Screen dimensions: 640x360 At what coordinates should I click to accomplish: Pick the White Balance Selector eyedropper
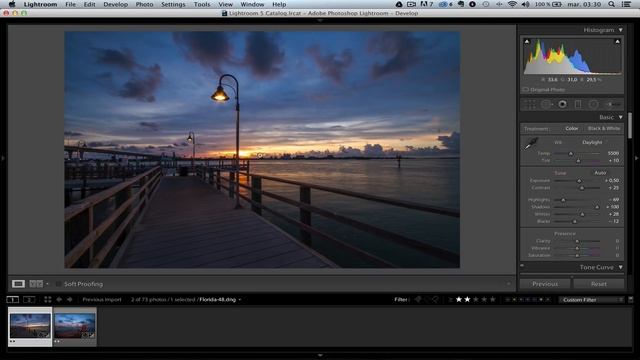(x=531, y=143)
